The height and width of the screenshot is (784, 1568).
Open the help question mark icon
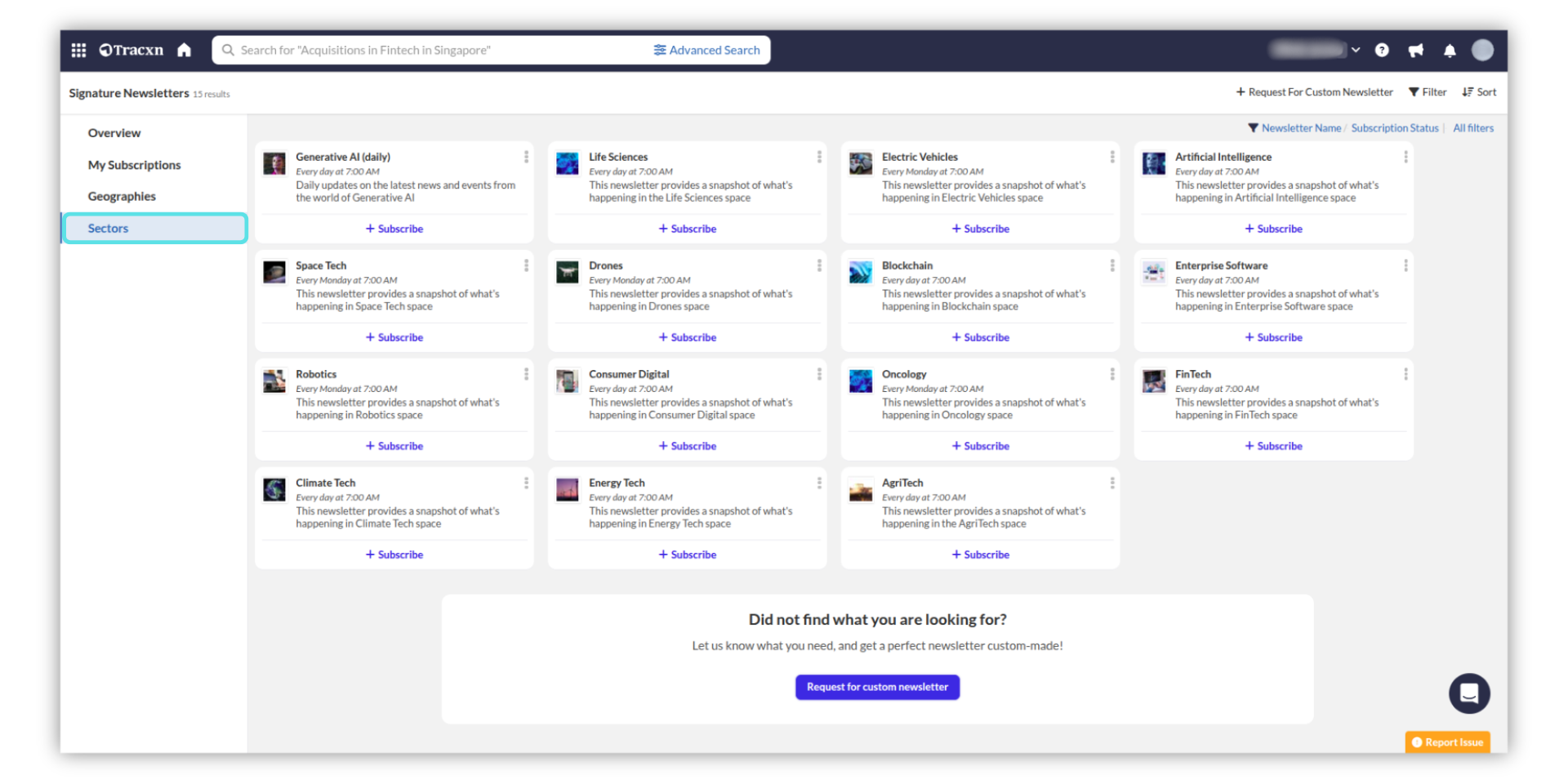pos(1382,51)
